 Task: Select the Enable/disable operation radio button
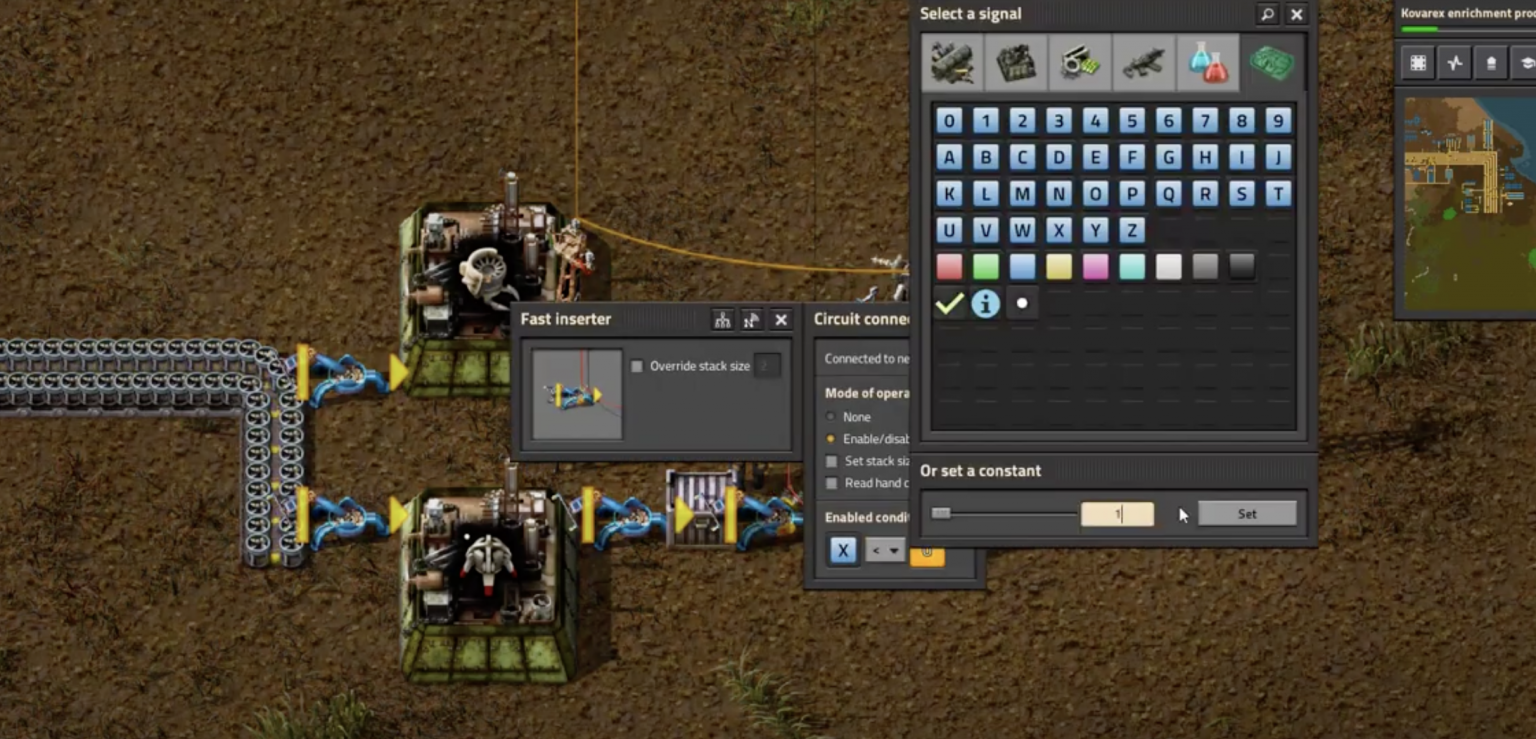tap(830, 438)
